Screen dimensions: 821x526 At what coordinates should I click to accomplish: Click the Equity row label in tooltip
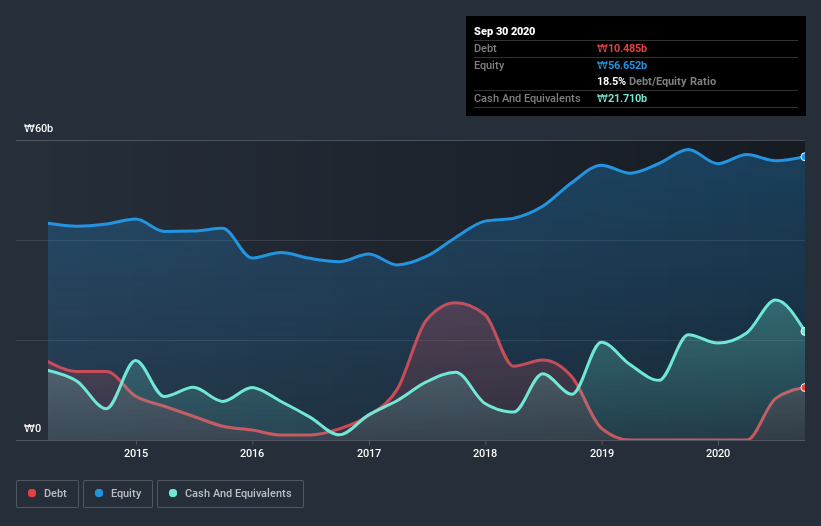pos(489,65)
